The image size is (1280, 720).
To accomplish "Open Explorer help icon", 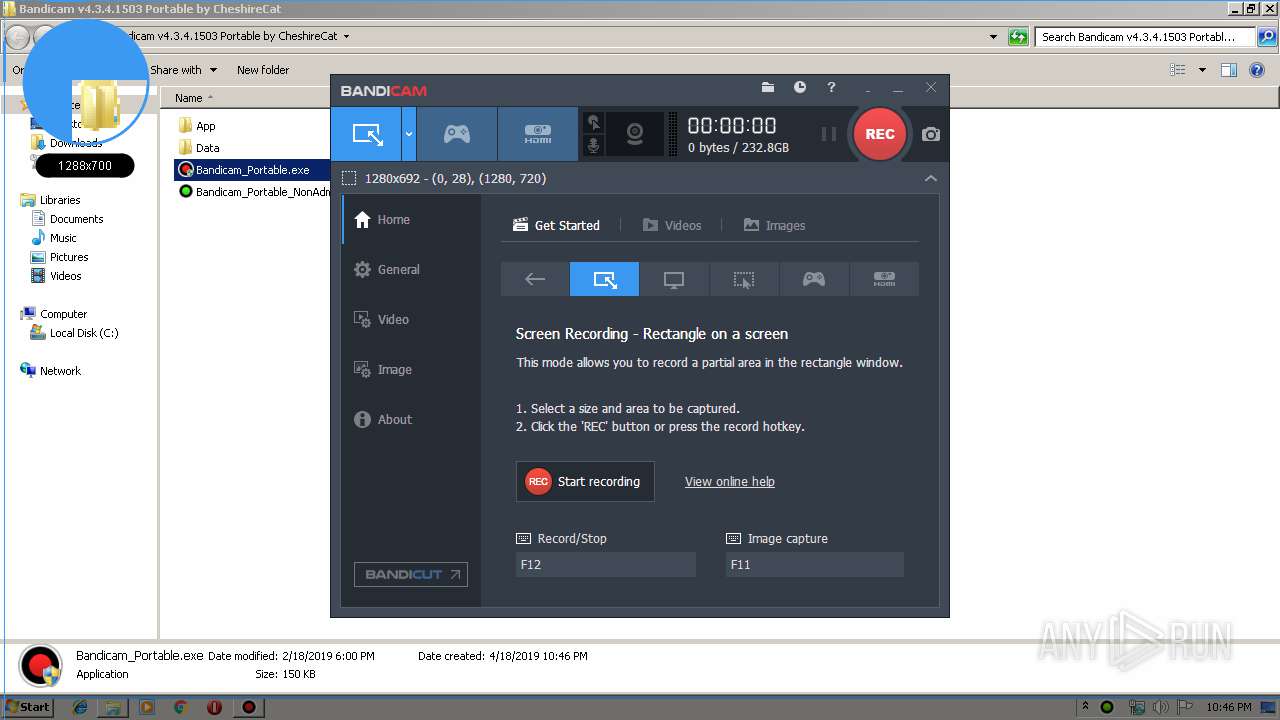I will tap(1258, 70).
